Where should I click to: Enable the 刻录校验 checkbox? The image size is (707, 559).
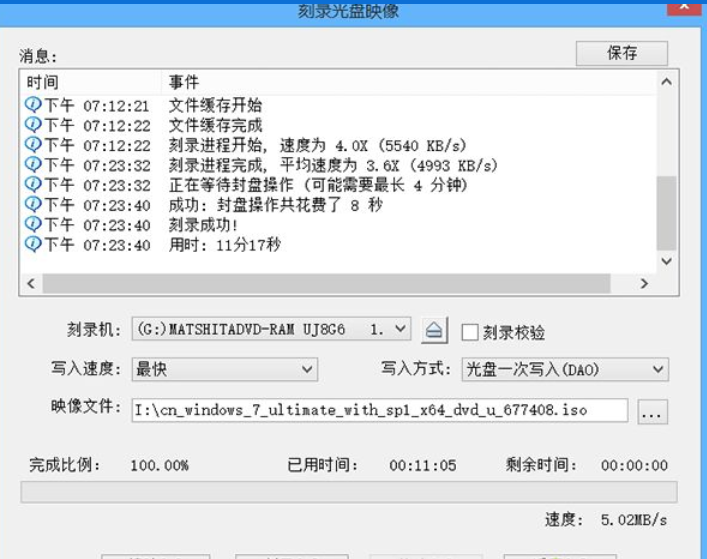pyautogui.click(x=469, y=332)
